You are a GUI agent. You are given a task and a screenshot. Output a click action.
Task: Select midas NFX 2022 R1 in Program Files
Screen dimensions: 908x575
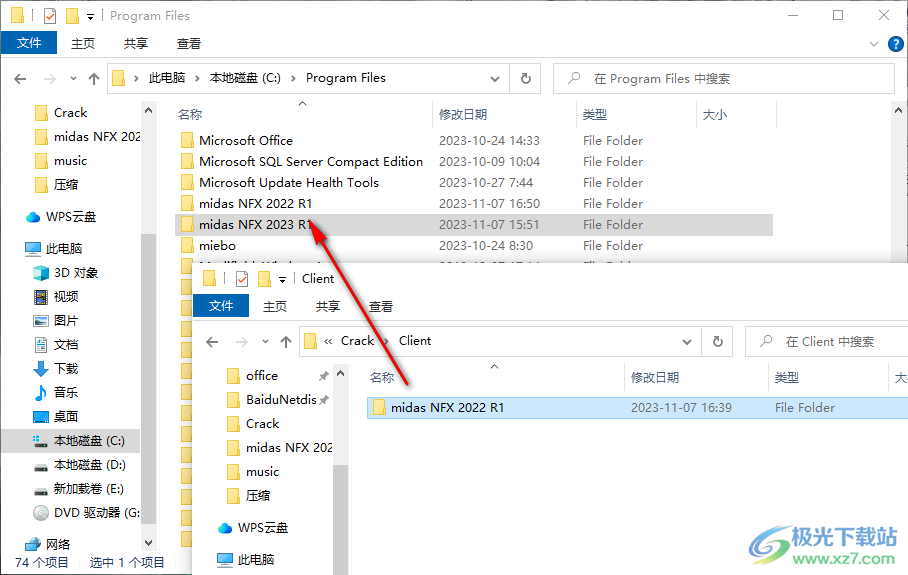click(x=473, y=203)
